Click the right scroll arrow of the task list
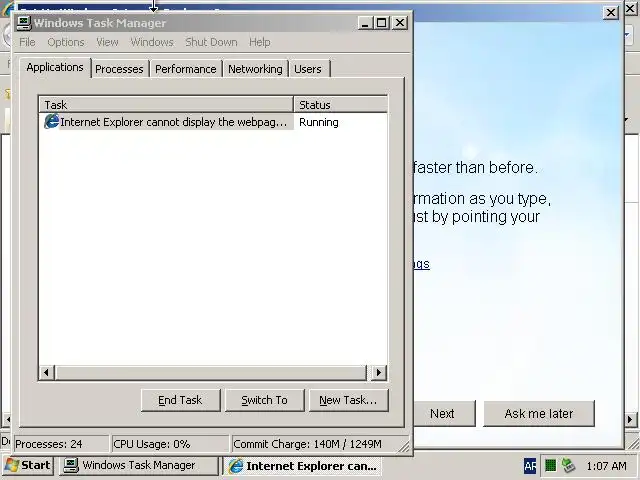Viewport: 640px width, 480px height. (379, 372)
